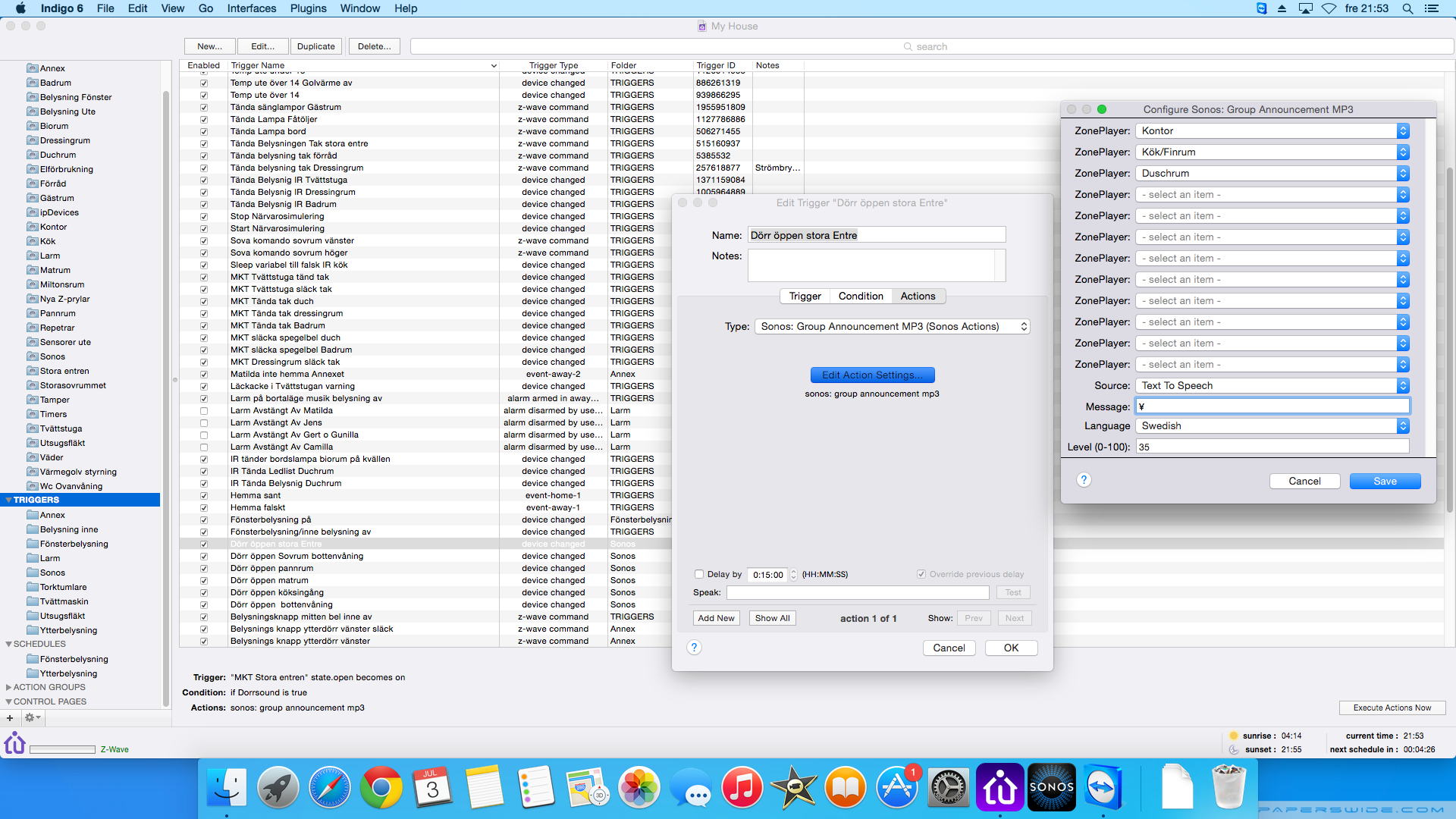Viewport: 1456px width, 819px height.
Task: Open gear action menu below sidebar
Action: click(33, 717)
